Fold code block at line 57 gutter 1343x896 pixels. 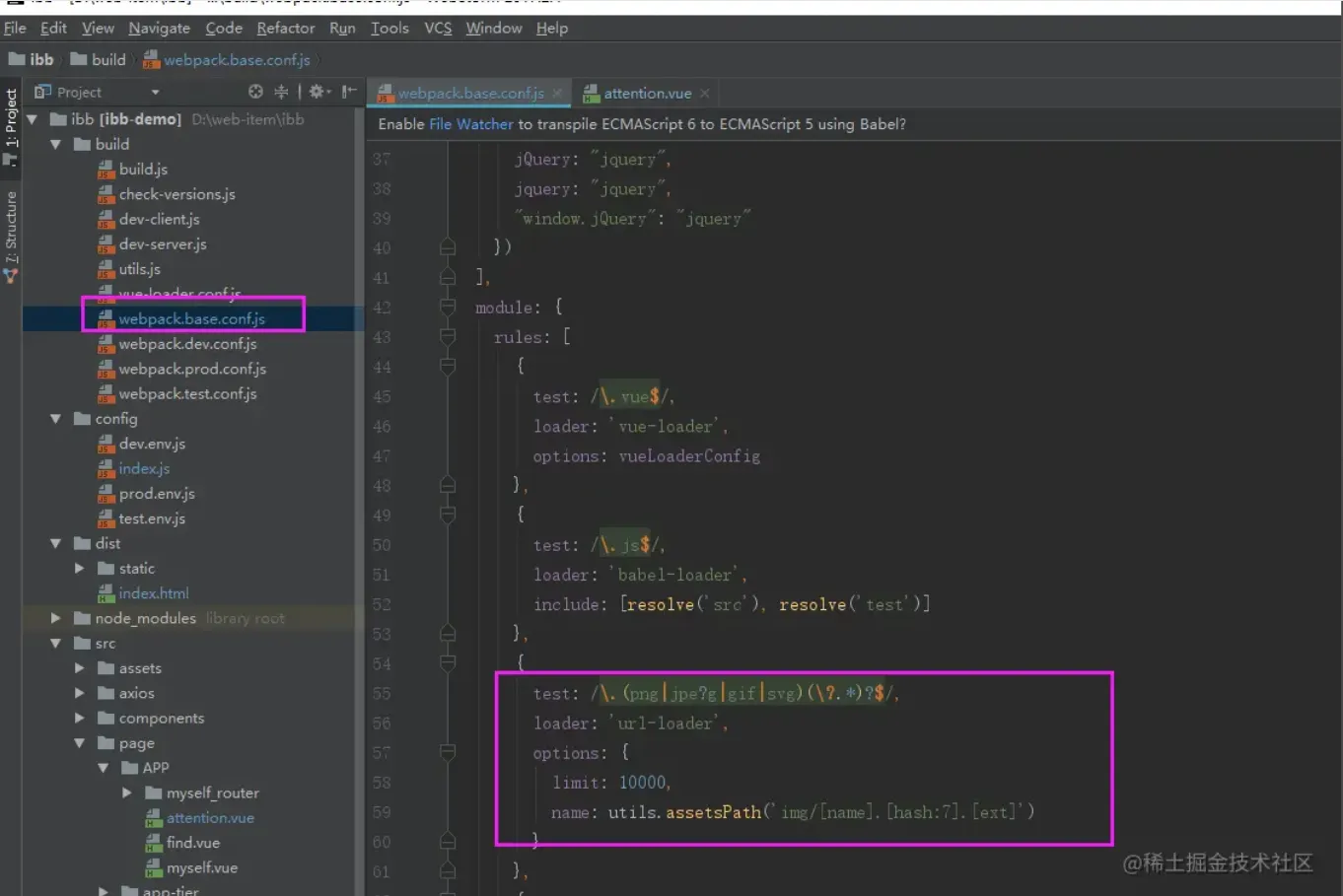(447, 753)
